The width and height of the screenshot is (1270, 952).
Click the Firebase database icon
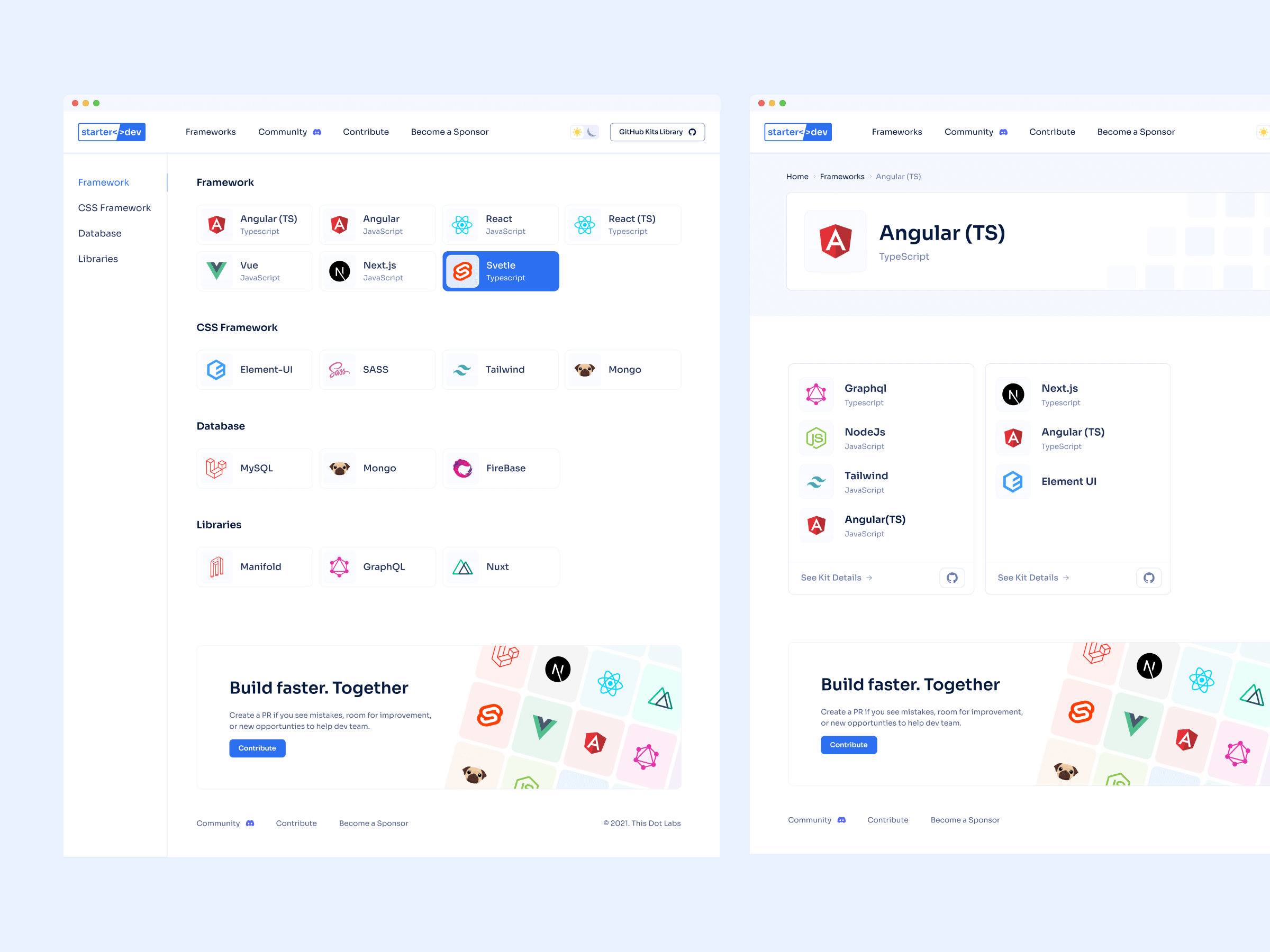(x=463, y=468)
